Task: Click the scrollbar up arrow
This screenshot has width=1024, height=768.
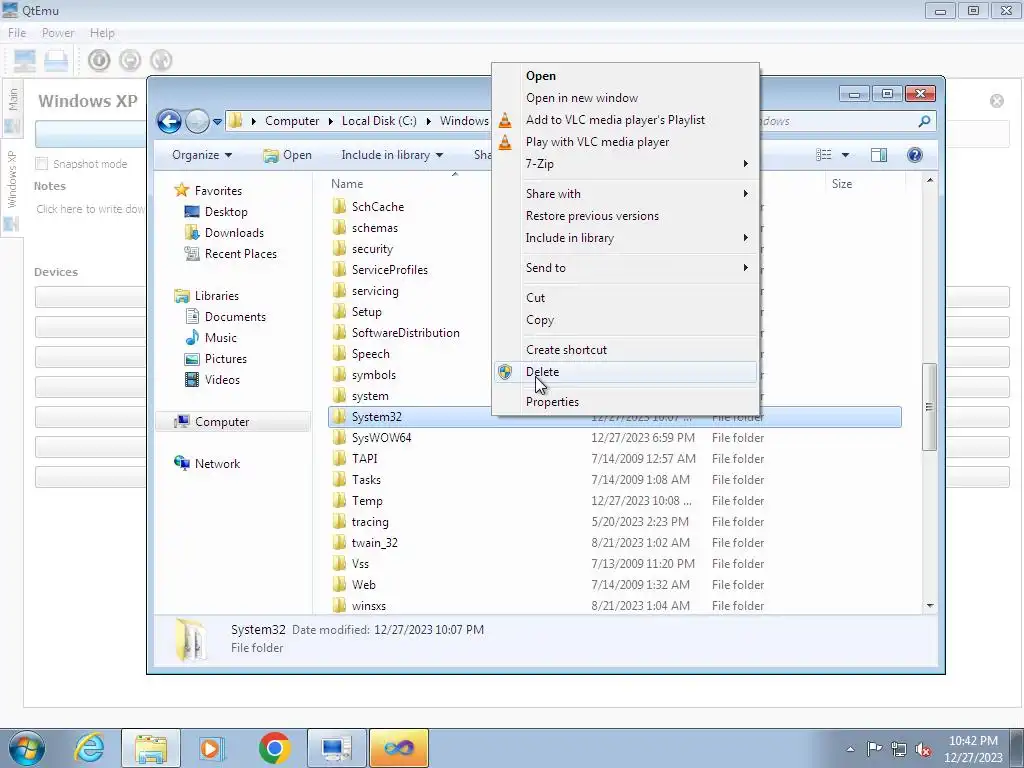Action: tap(930, 180)
